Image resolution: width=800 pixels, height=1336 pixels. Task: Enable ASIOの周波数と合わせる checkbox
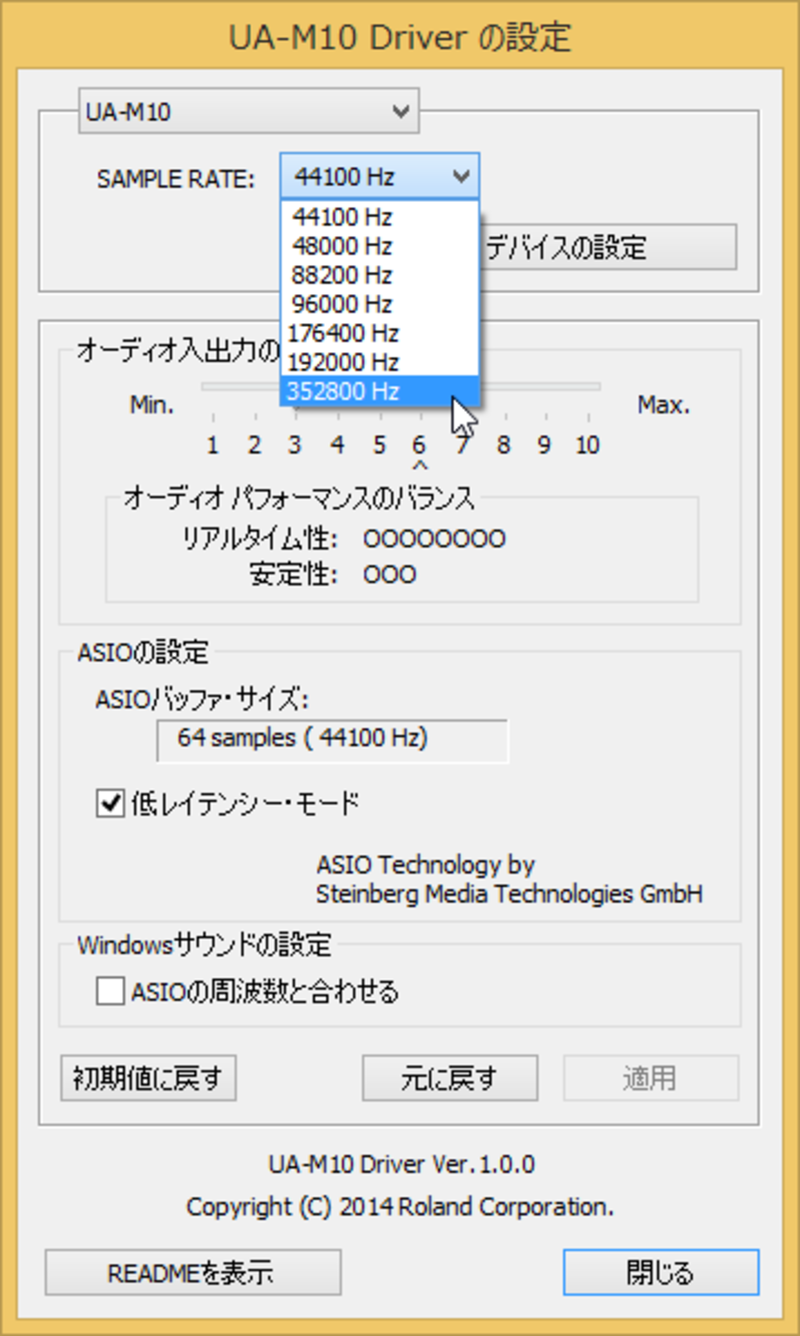pyautogui.click(x=109, y=991)
